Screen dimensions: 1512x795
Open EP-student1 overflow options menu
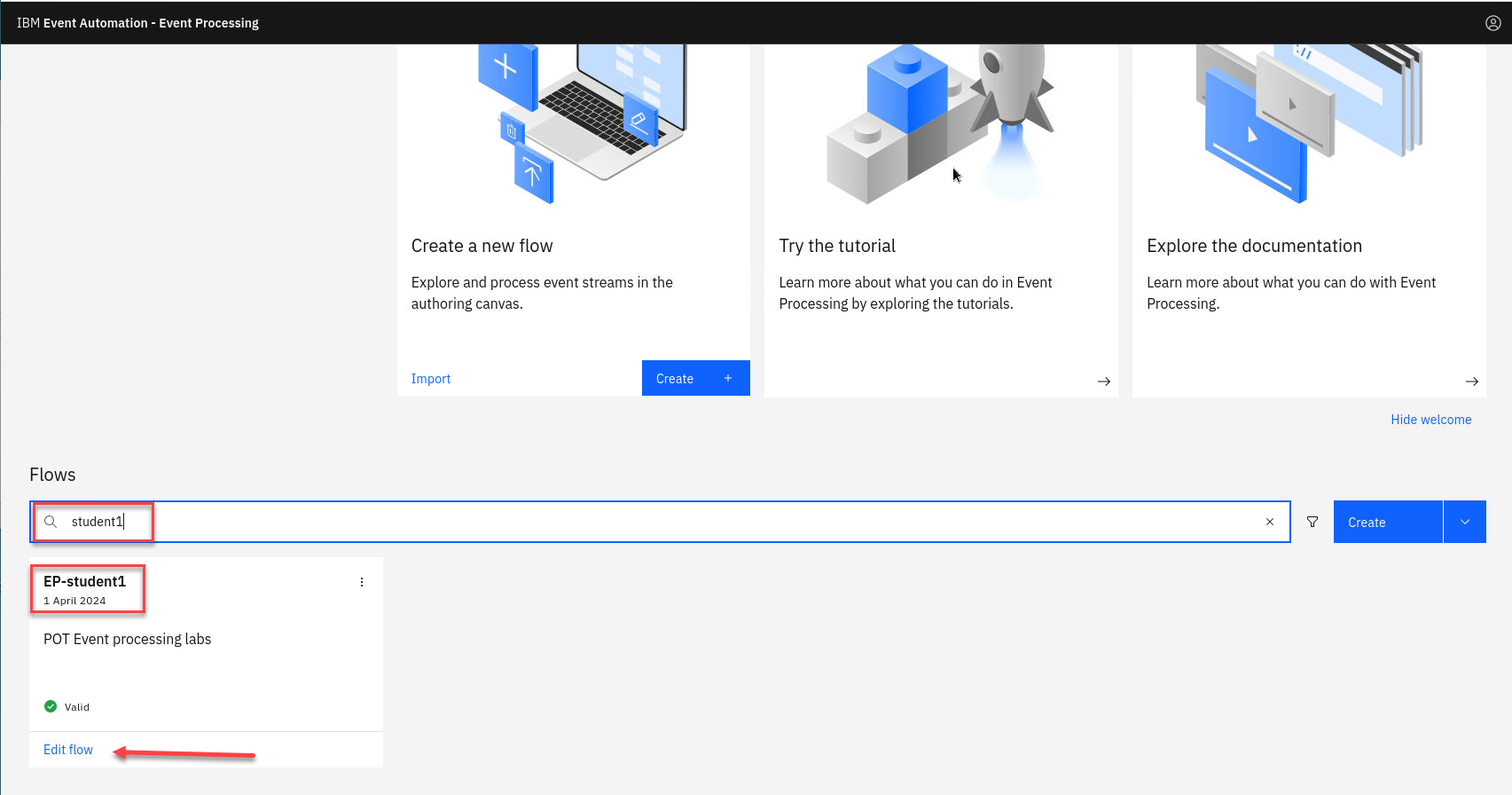(361, 582)
